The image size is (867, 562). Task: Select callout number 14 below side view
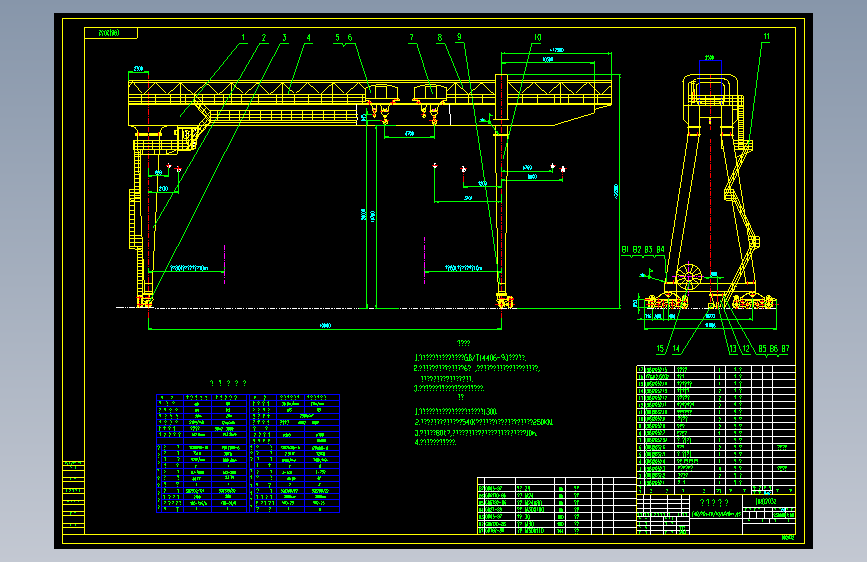tap(676, 348)
